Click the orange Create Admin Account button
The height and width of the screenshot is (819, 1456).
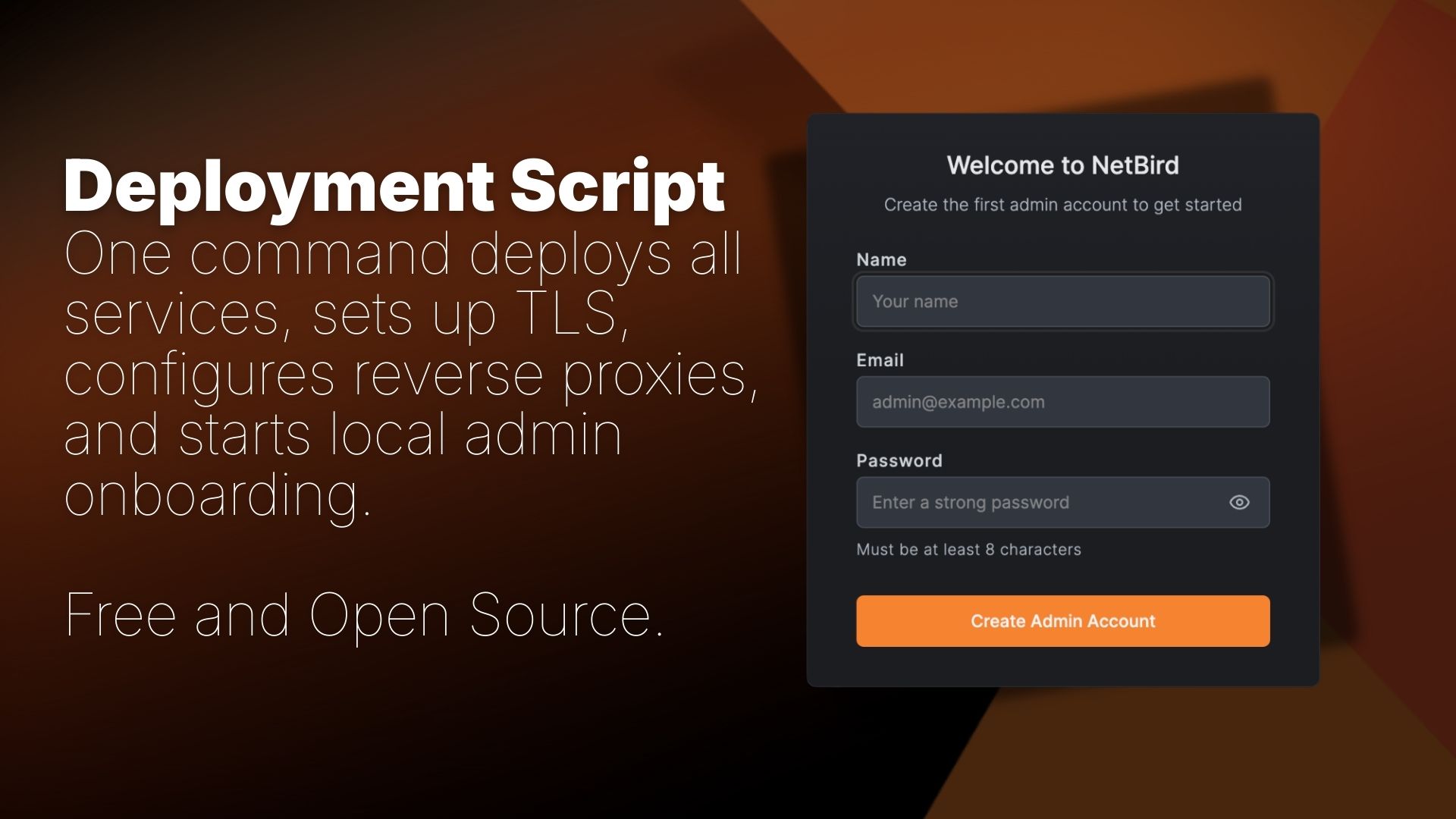1062,621
